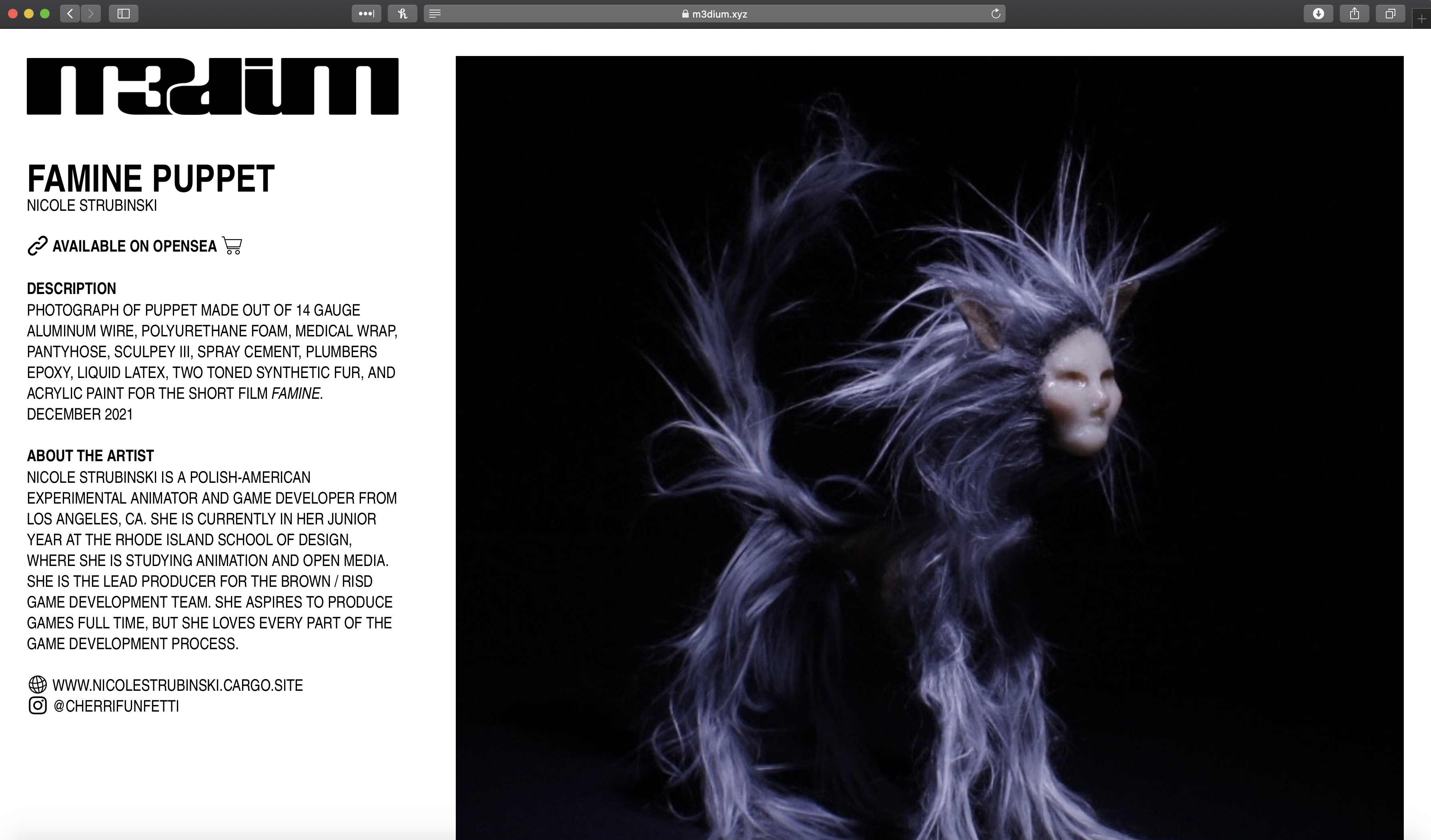Click the chain link icon beside OpenSea
Image resolution: width=1431 pixels, height=840 pixels.
(x=38, y=246)
